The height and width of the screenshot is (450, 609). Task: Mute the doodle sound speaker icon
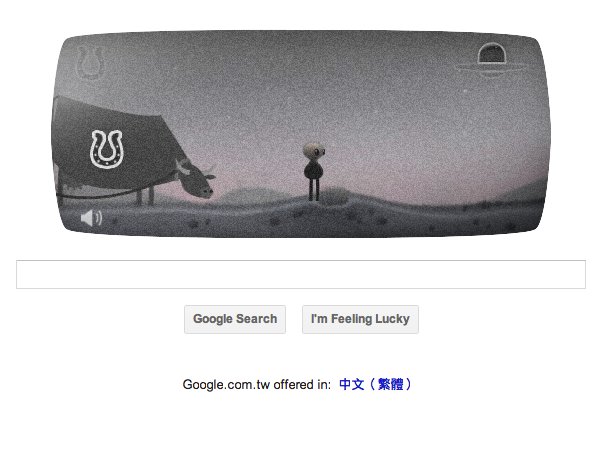pos(92,218)
